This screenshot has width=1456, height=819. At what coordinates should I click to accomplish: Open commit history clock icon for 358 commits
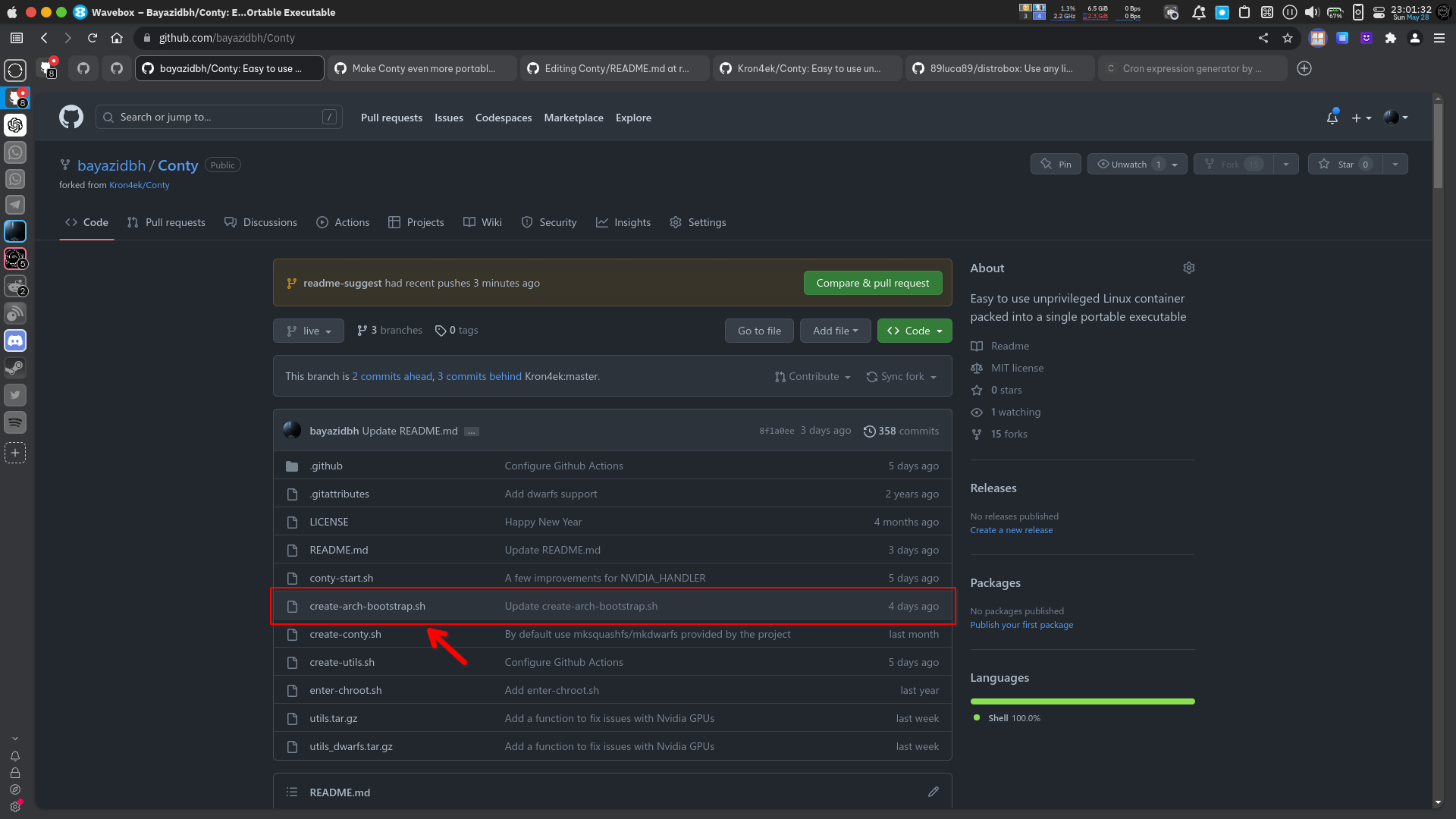coord(870,431)
